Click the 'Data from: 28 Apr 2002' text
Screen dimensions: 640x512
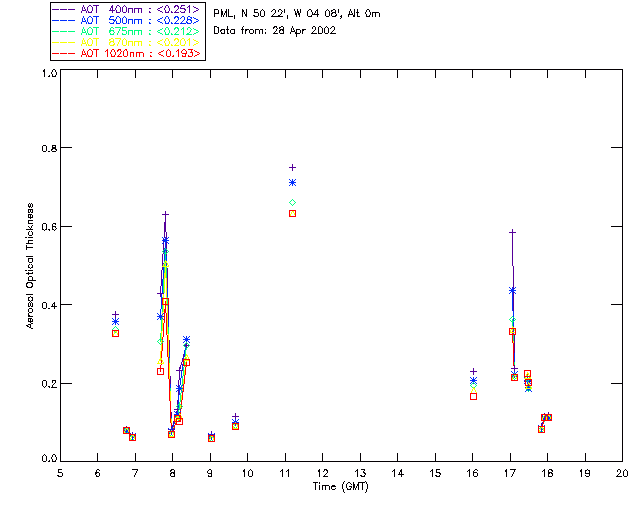[x=275, y=31]
